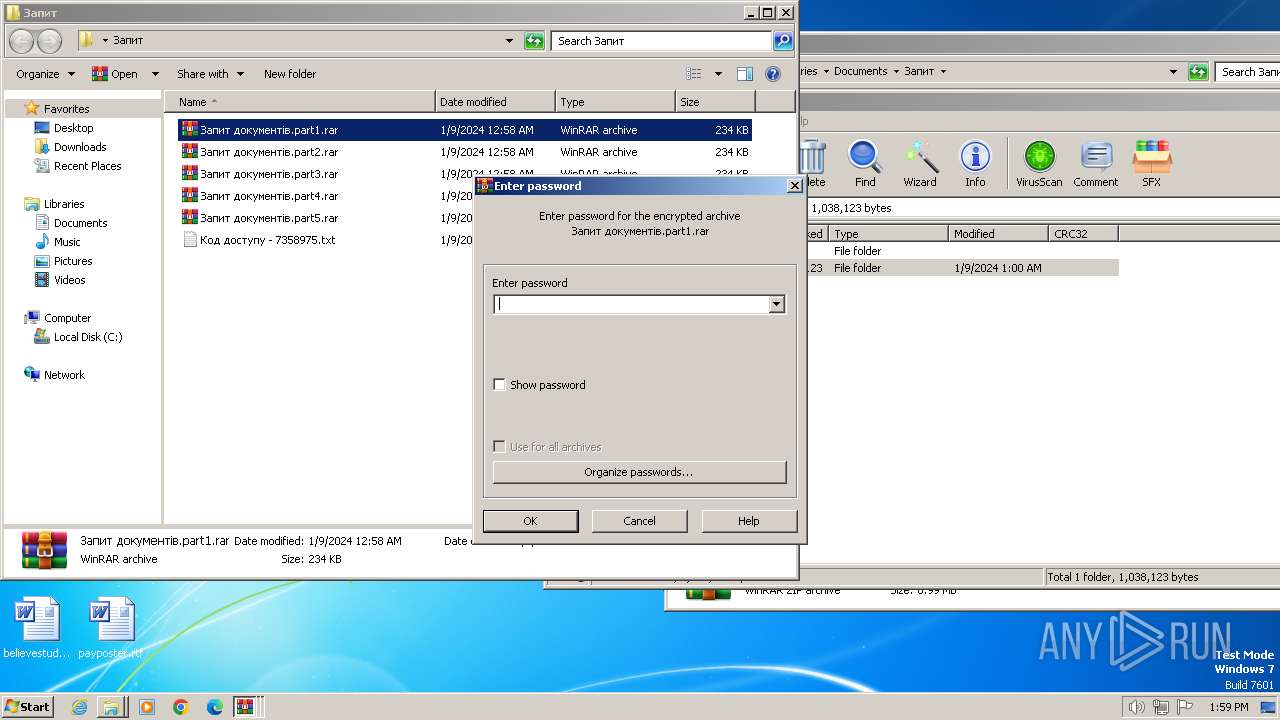Open Explorer help question mark icon
This screenshot has width=1280, height=720.
tap(772, 74)
